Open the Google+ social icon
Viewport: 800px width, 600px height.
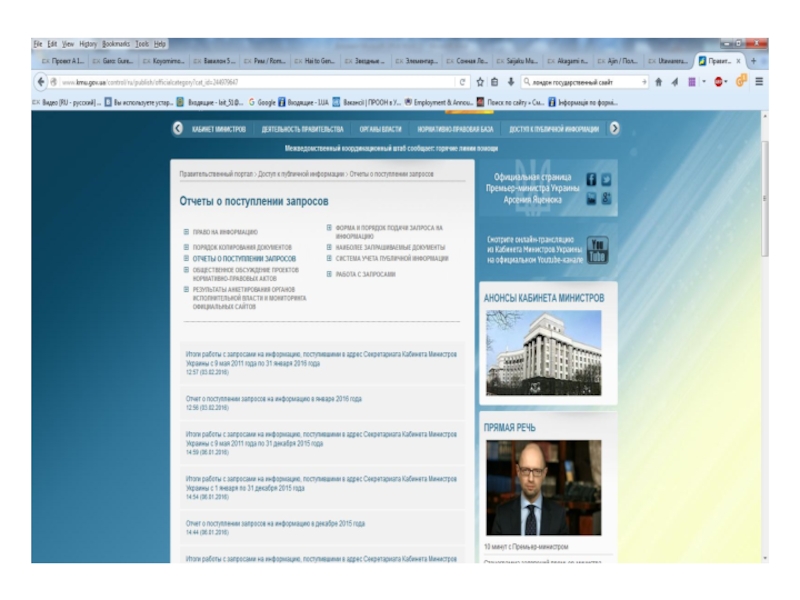[606, 198]
